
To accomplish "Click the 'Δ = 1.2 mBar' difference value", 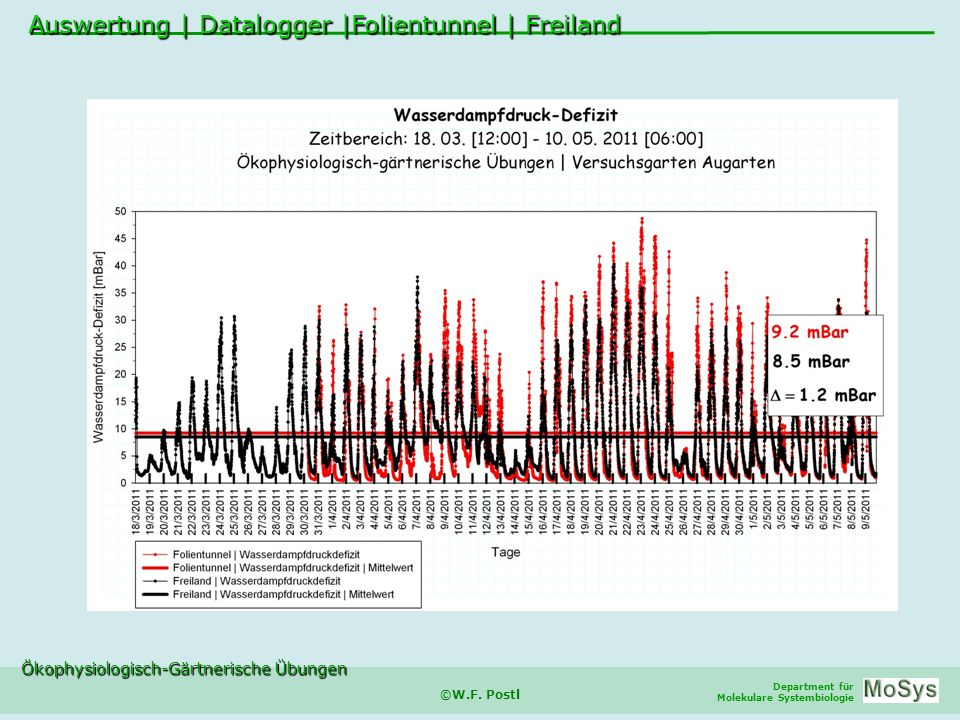I will tap(822, 396).
